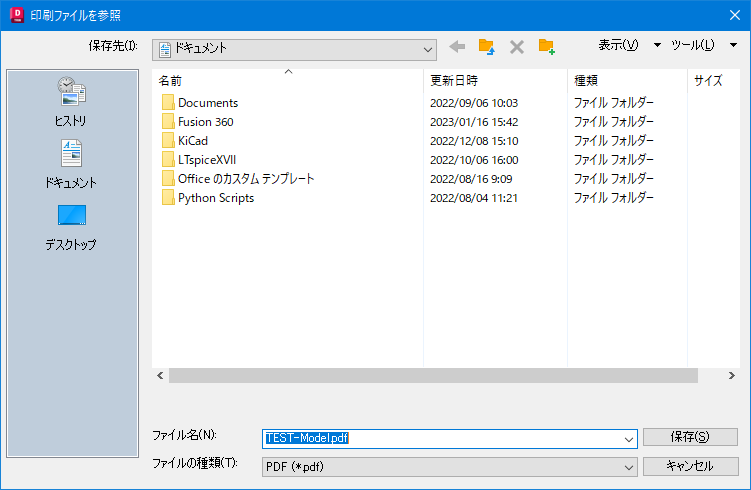Select the LTspiceXVII folder name
This screenshot has height=490, width=751.
207,160
